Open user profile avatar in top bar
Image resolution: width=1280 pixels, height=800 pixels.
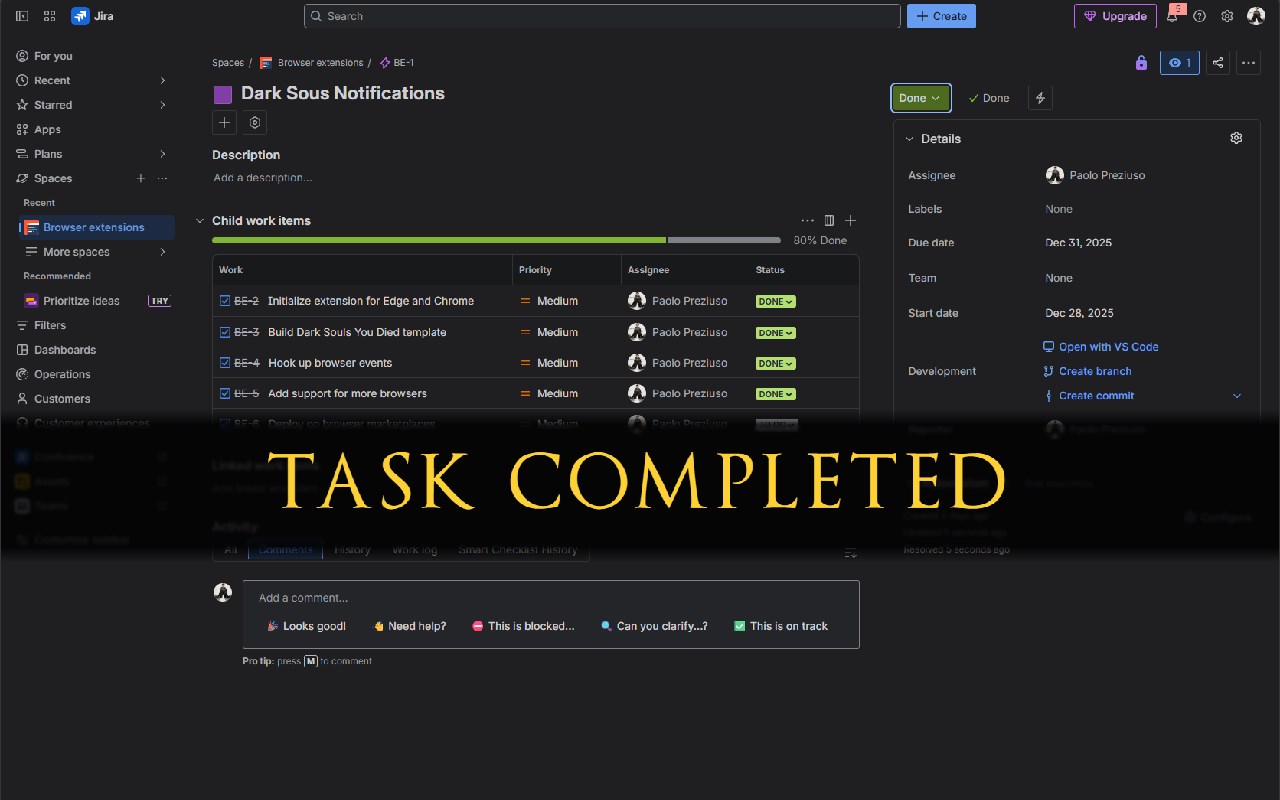(x=1256, y=16)
